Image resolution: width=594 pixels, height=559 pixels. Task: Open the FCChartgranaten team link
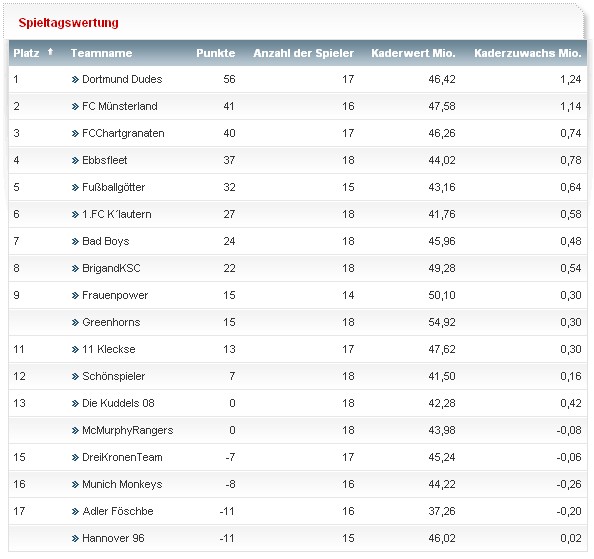[x=123, y=133]
